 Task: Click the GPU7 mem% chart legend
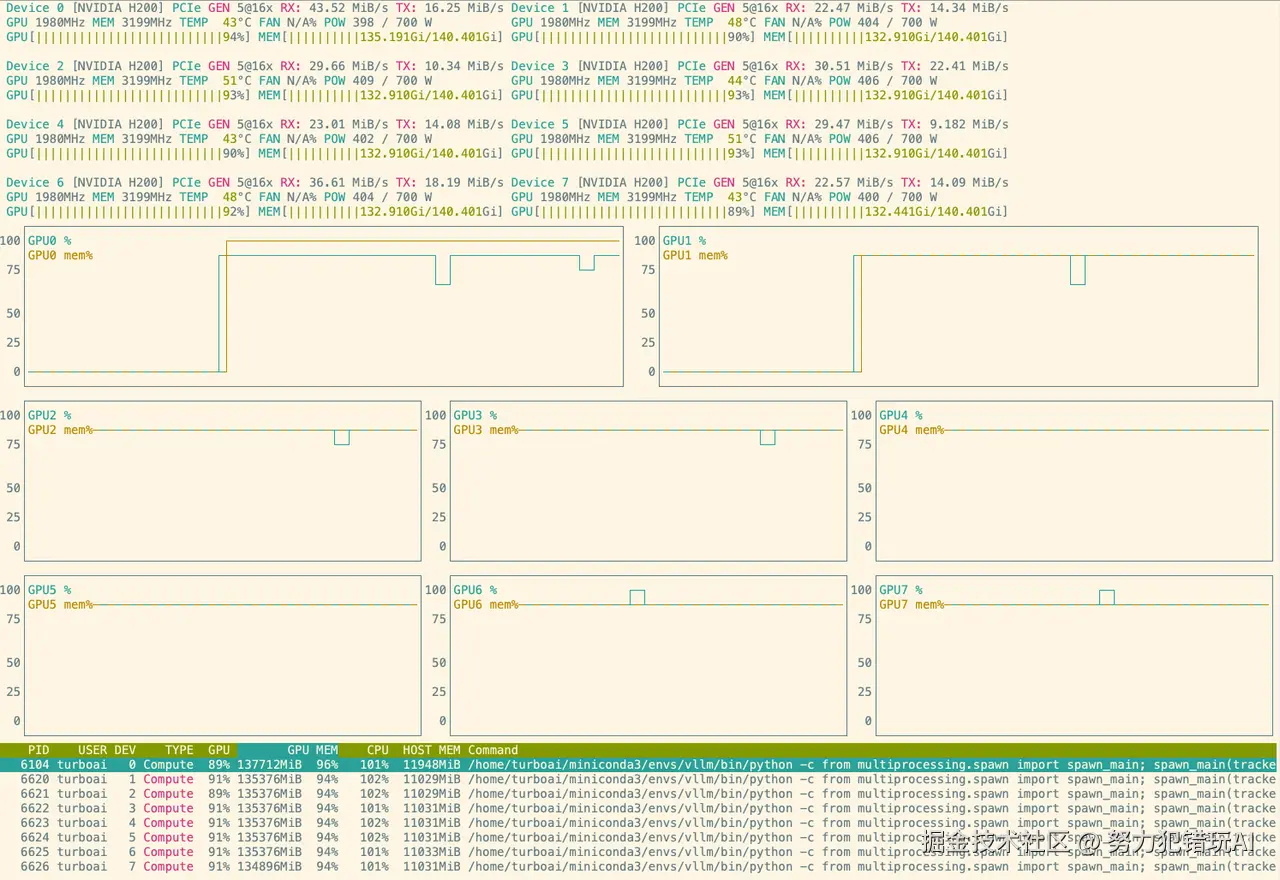[912, 604]
